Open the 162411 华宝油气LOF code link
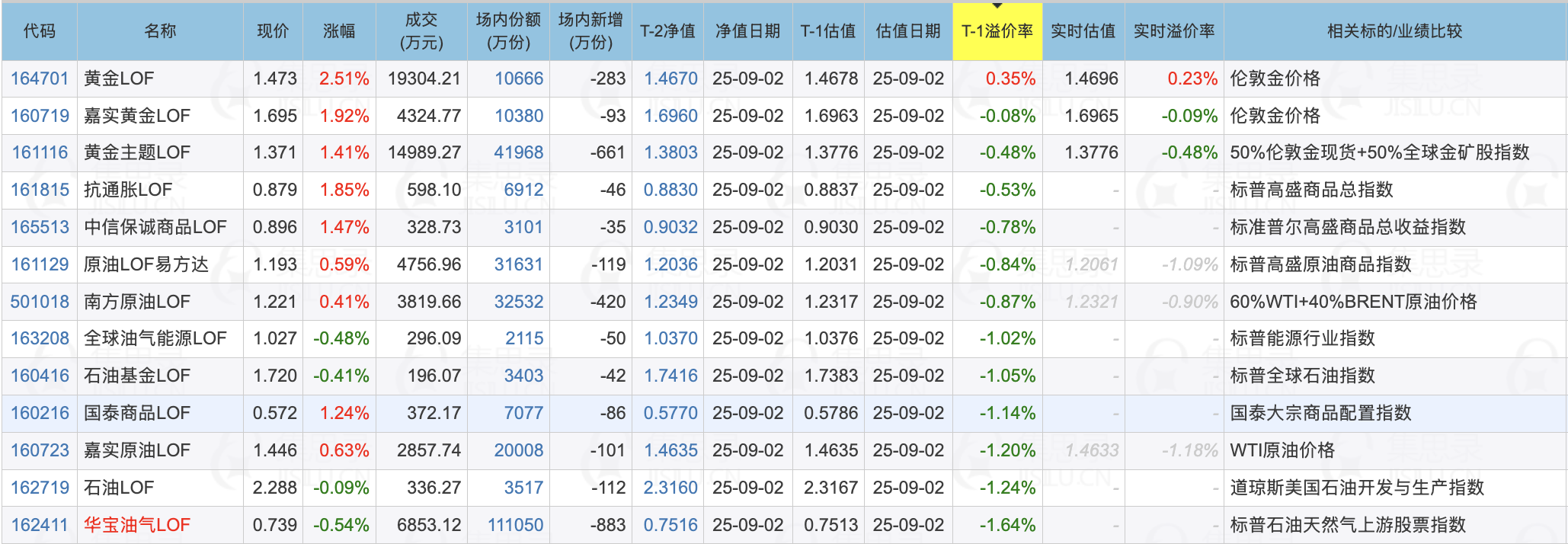The width and height of the screenshot is (1568, 544). 40,525
